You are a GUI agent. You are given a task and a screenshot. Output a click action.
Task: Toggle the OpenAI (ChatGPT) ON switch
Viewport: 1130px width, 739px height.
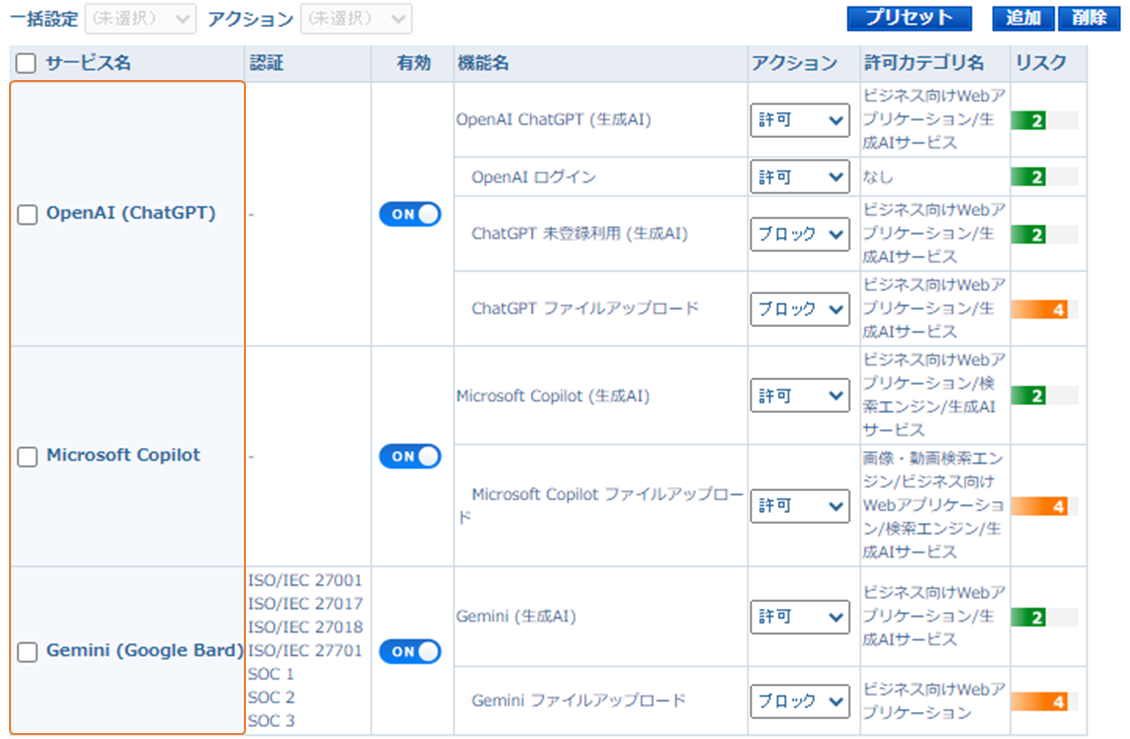[409, 214]
